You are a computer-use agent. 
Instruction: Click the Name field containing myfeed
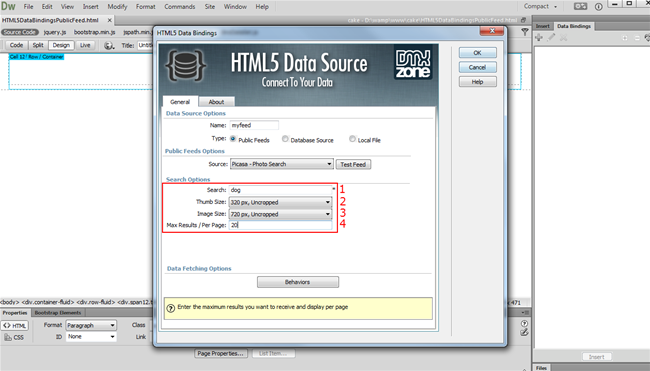pyautogui.click(x=254, y=125)
